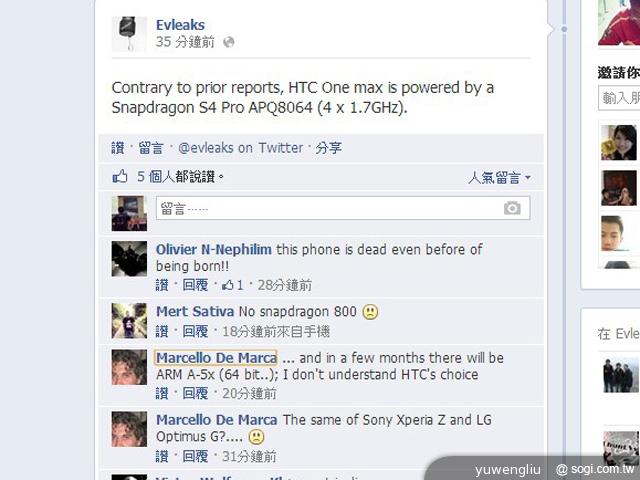The image size is (640, 480).
Task: Click the invite friends input box in sidebar
Action: pyautogui.click(x=619, y=98)
